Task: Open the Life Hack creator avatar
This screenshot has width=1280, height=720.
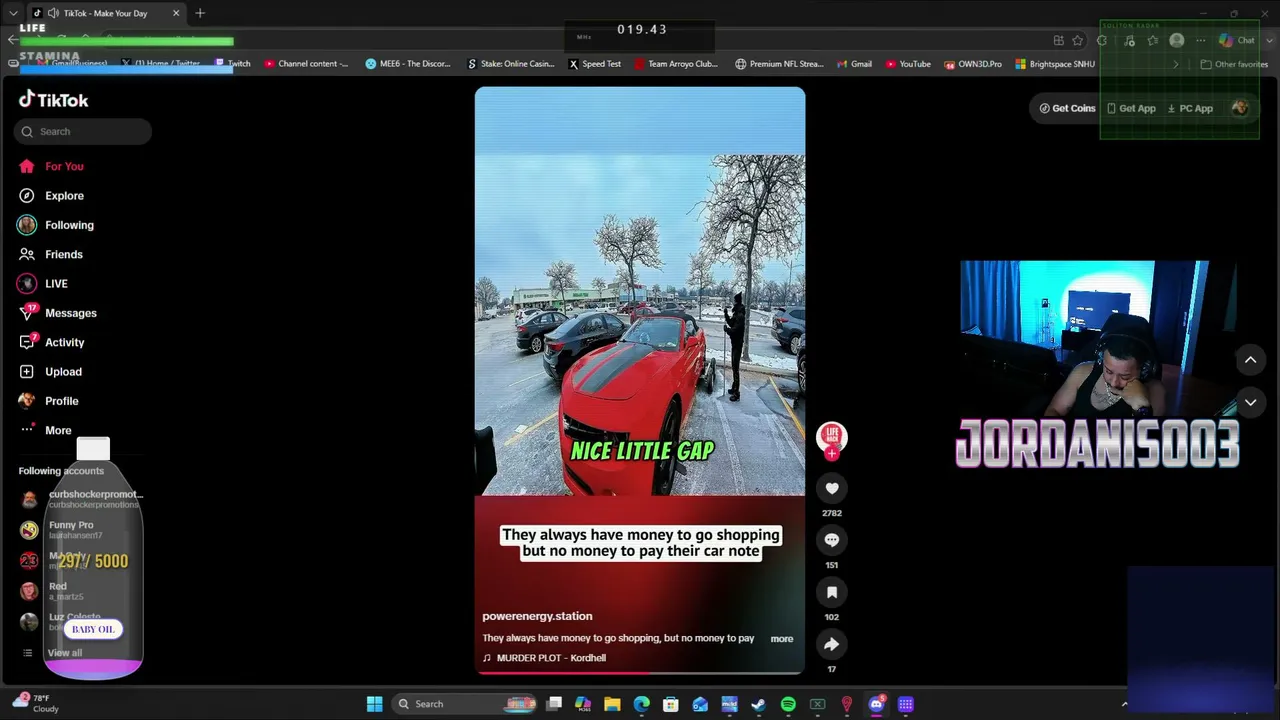Action: point(831,436)
